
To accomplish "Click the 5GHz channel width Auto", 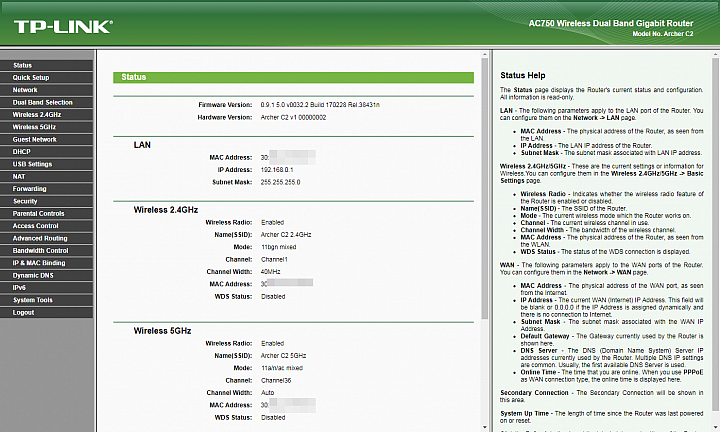I will pos(267,393).
